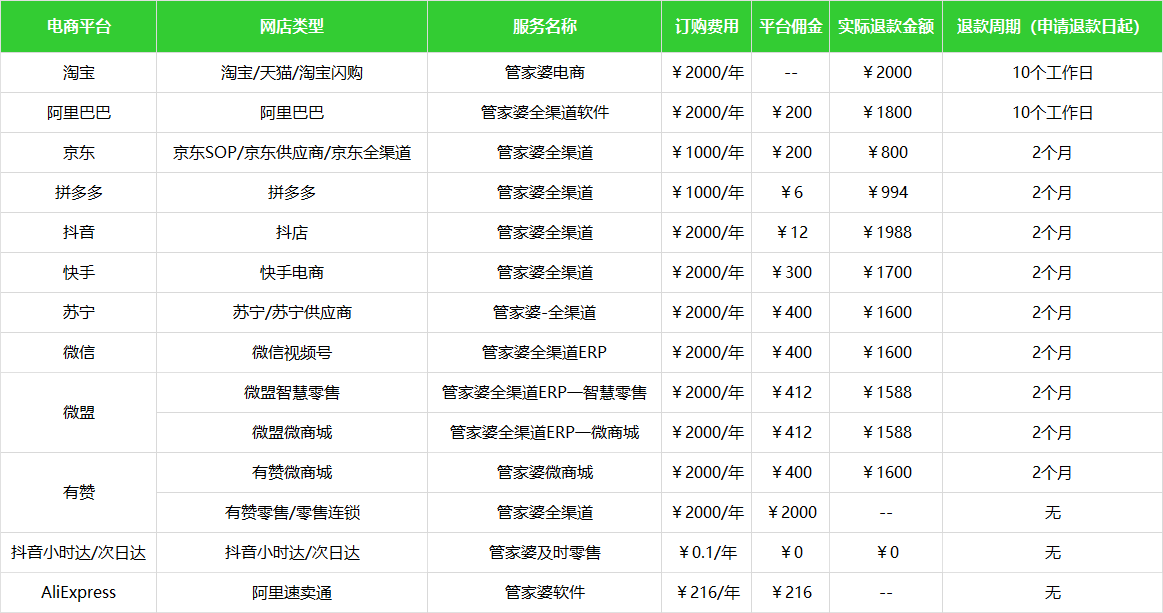Image resolution: width=1163 pixels, height=613 pixels.
Task: Click the ￥0.1/年 subscription fee cell
Action: (706, 553)
